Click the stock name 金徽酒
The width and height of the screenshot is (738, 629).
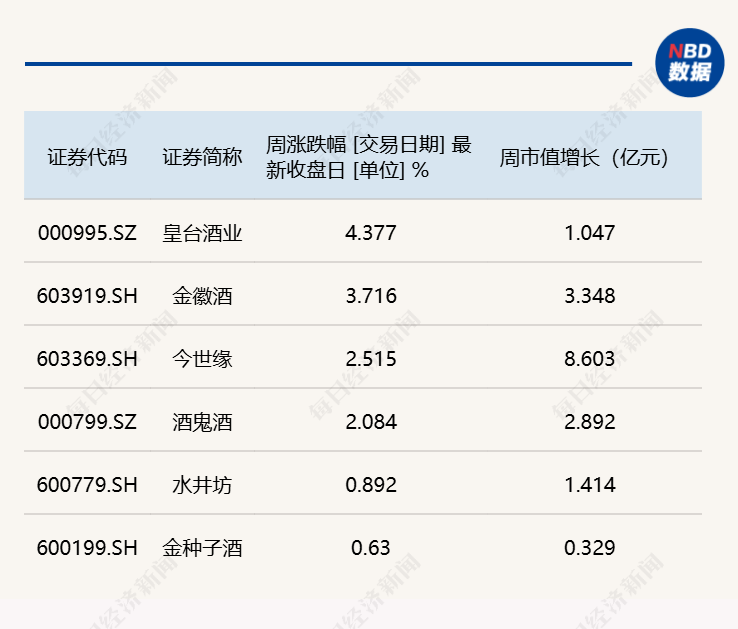click(x=202, y=296)
